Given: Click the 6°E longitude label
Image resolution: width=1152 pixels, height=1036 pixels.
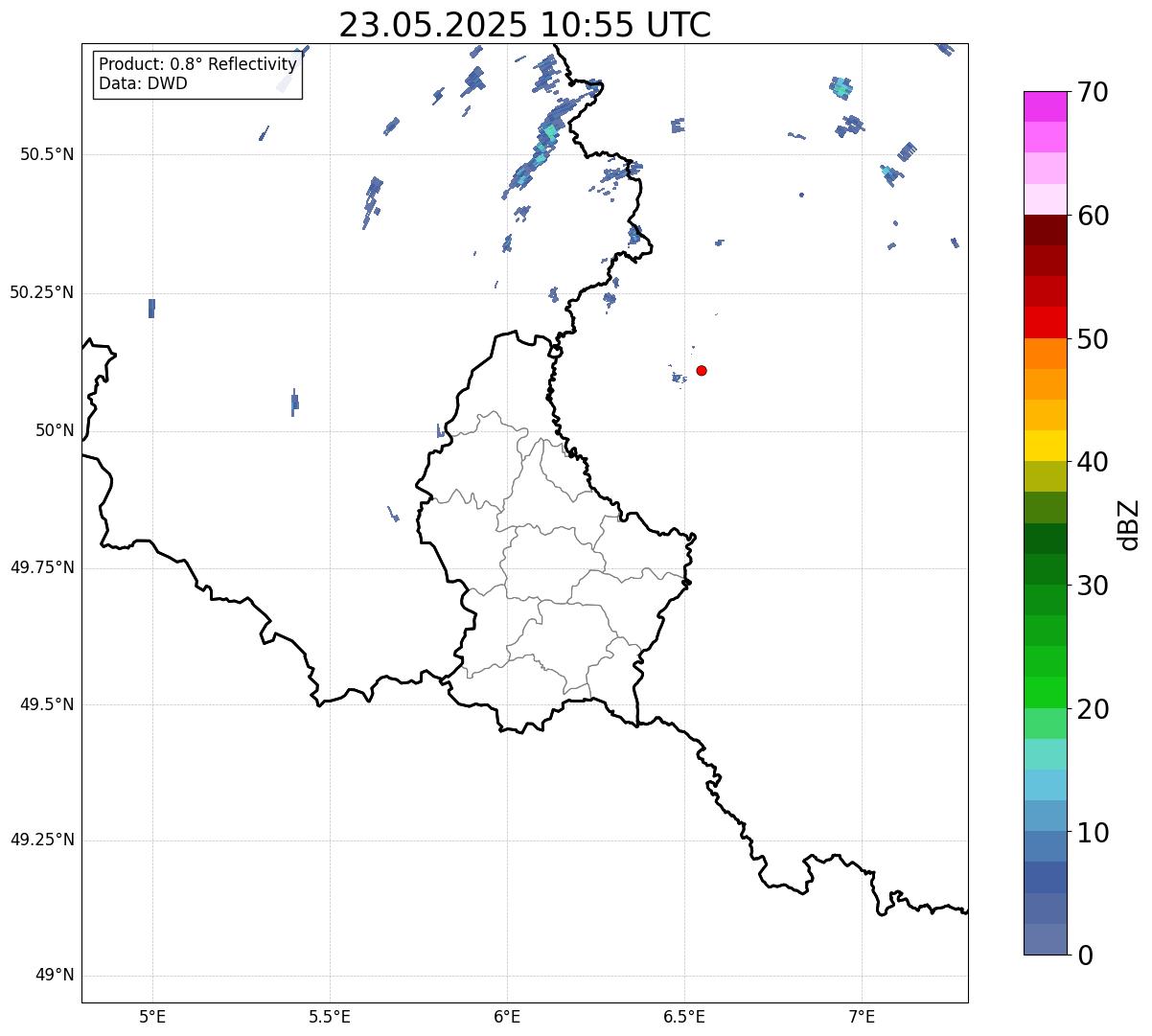Looking at the screenshot, I should pos(507,1016).
